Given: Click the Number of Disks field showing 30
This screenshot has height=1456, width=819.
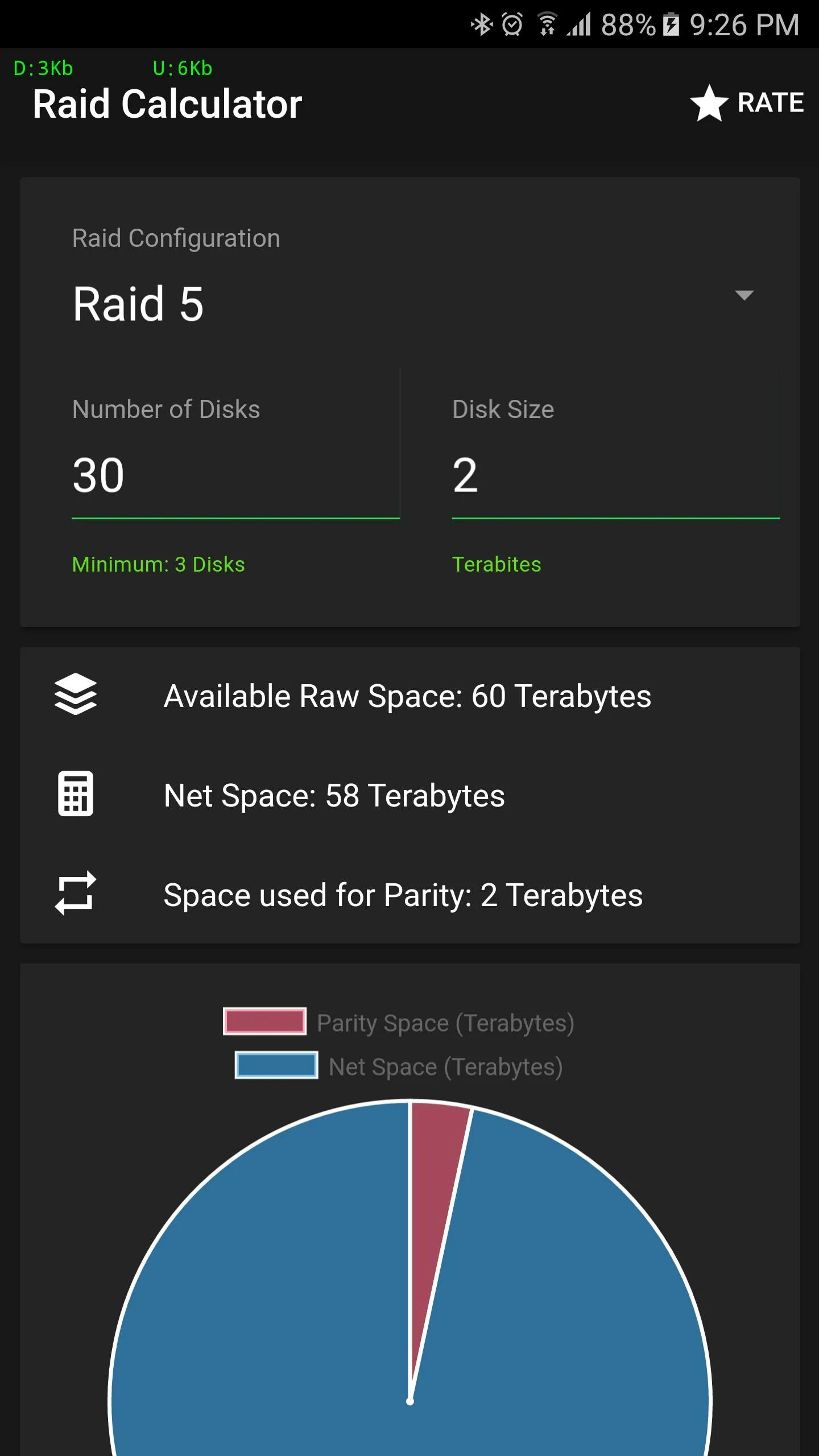Looking at the screenshot, I should coord(235,475).
